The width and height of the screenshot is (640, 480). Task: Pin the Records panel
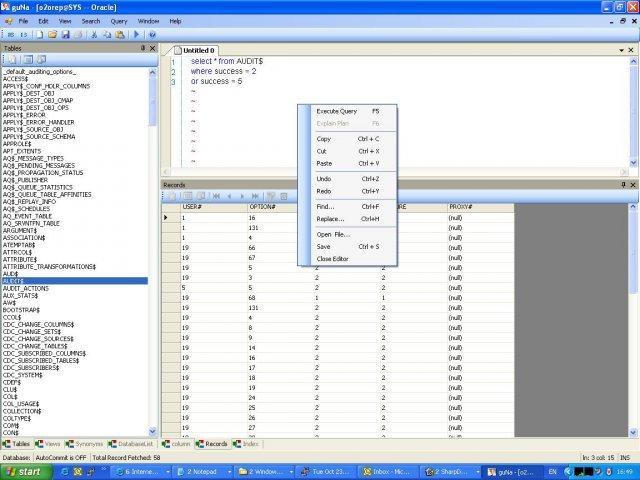click(623, 185)
